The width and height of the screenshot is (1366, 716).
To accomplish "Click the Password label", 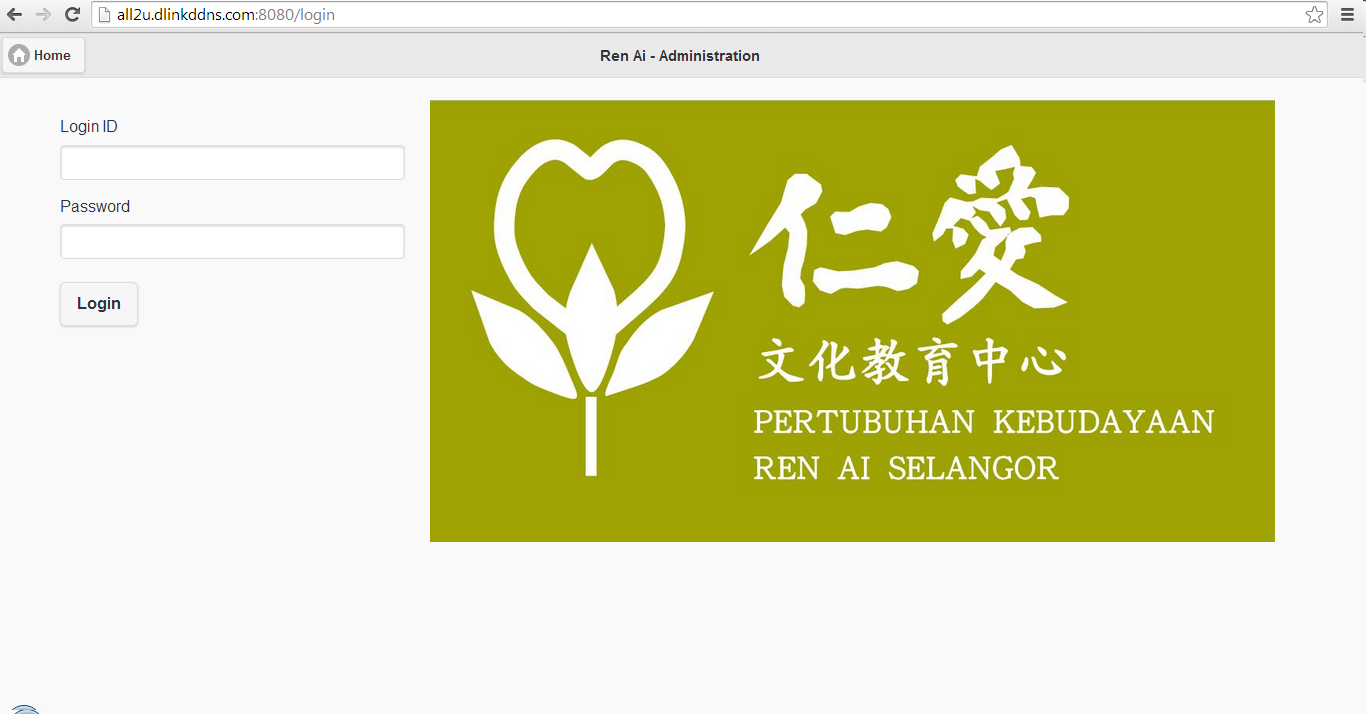I will 95,206.
